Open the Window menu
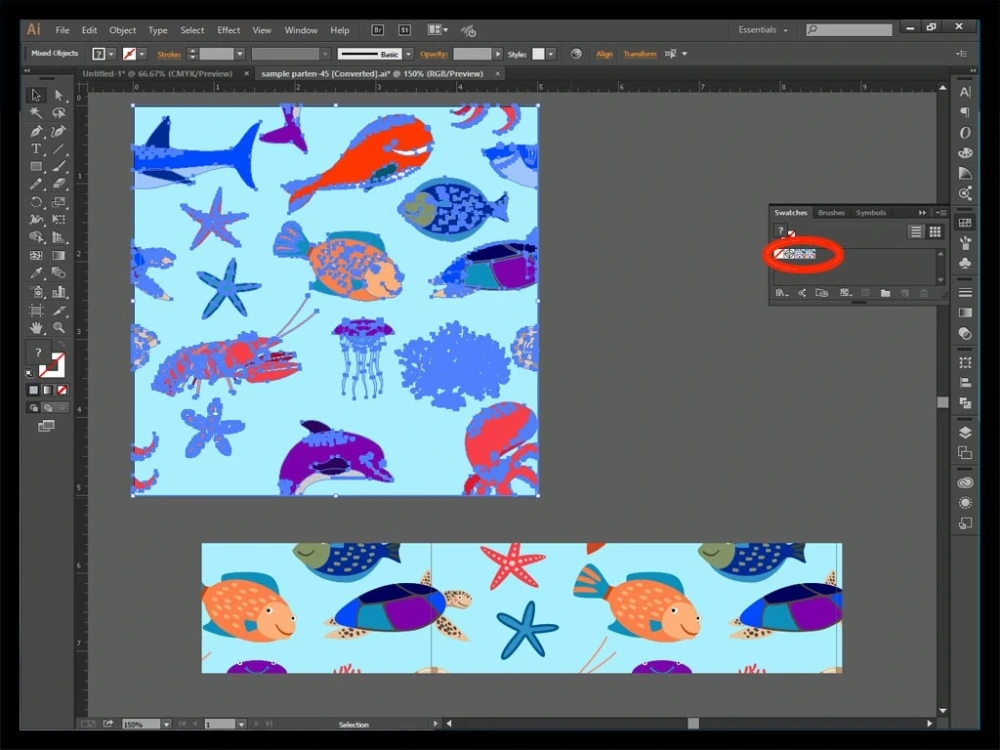Image resolution: width=1000 pixels, height=750 pixels. point(300,30)
